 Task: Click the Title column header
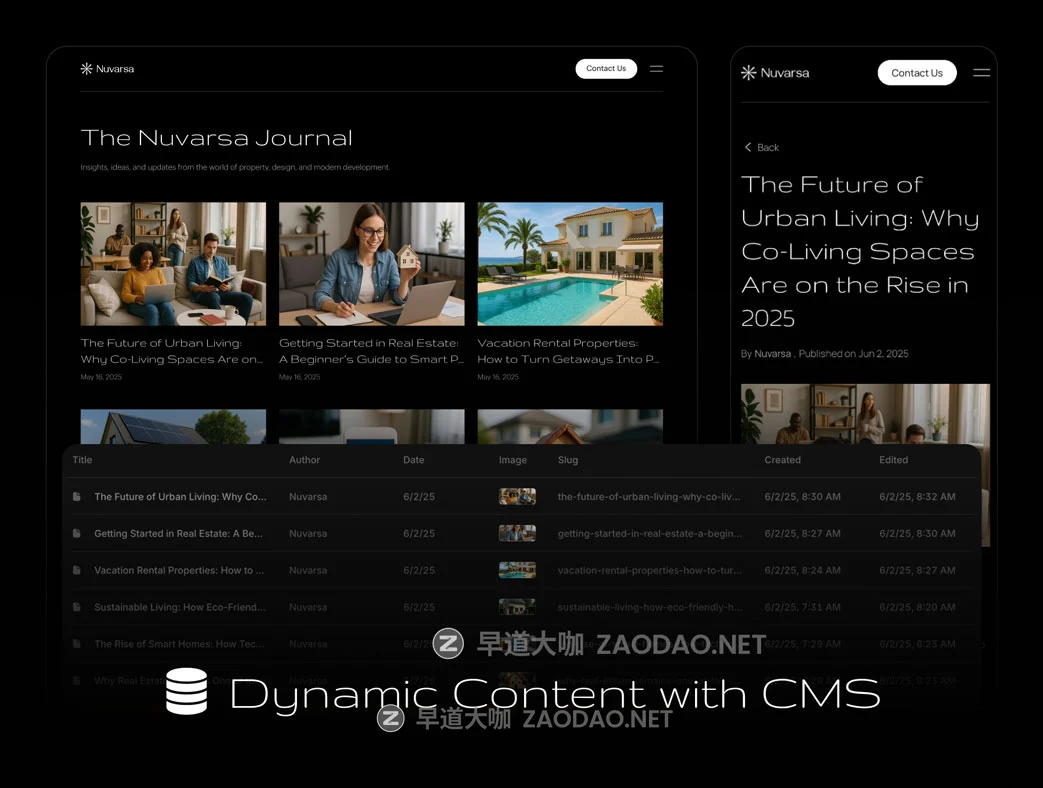pos(82,460)
